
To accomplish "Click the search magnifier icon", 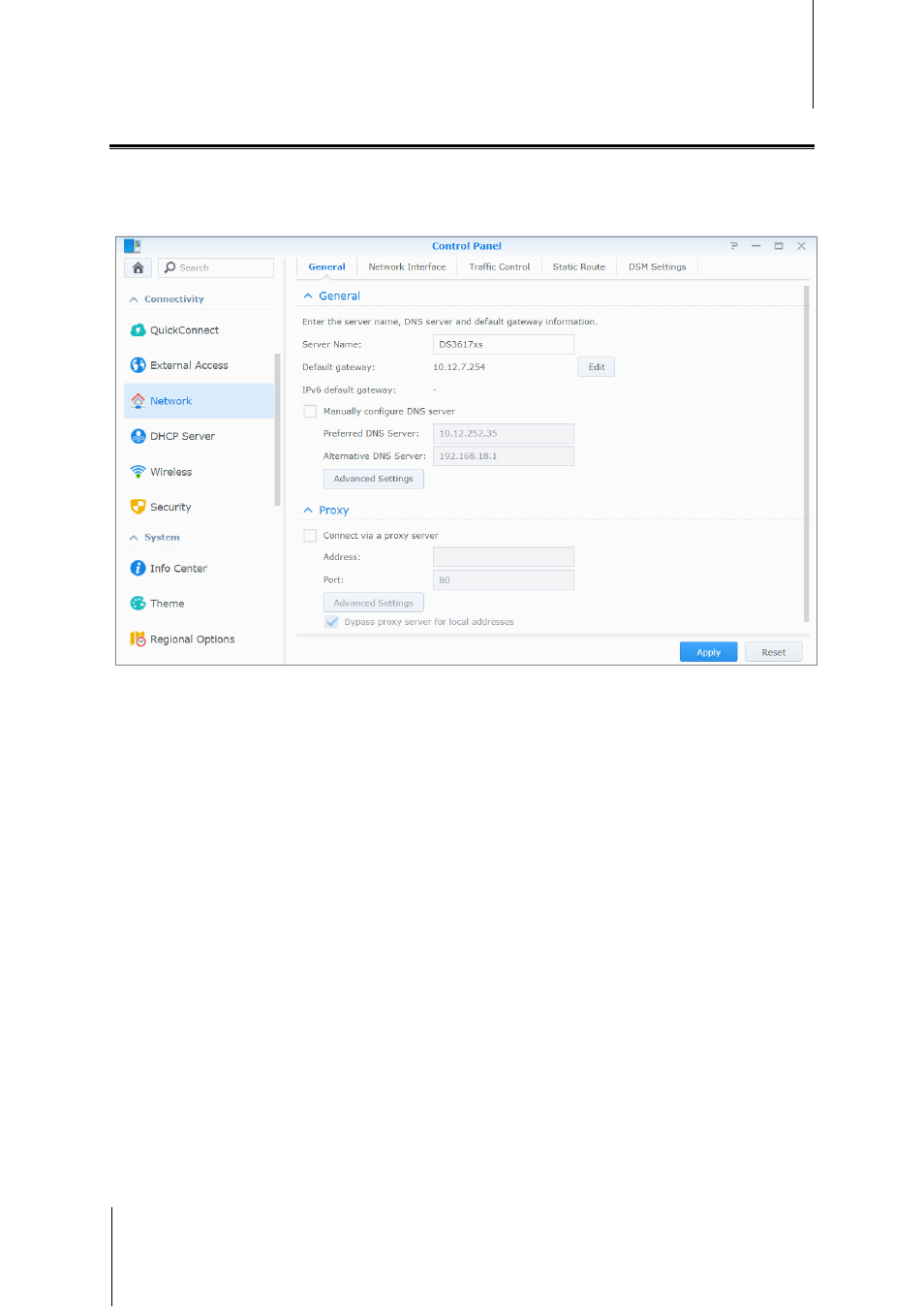I will point(170,267).
